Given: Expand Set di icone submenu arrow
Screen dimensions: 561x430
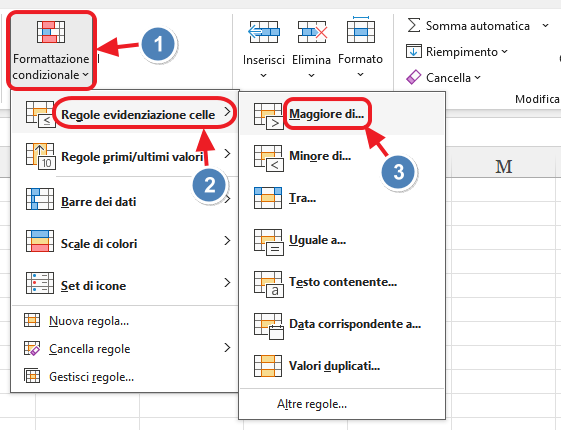Looking at the screenshot, I should 227,283.
